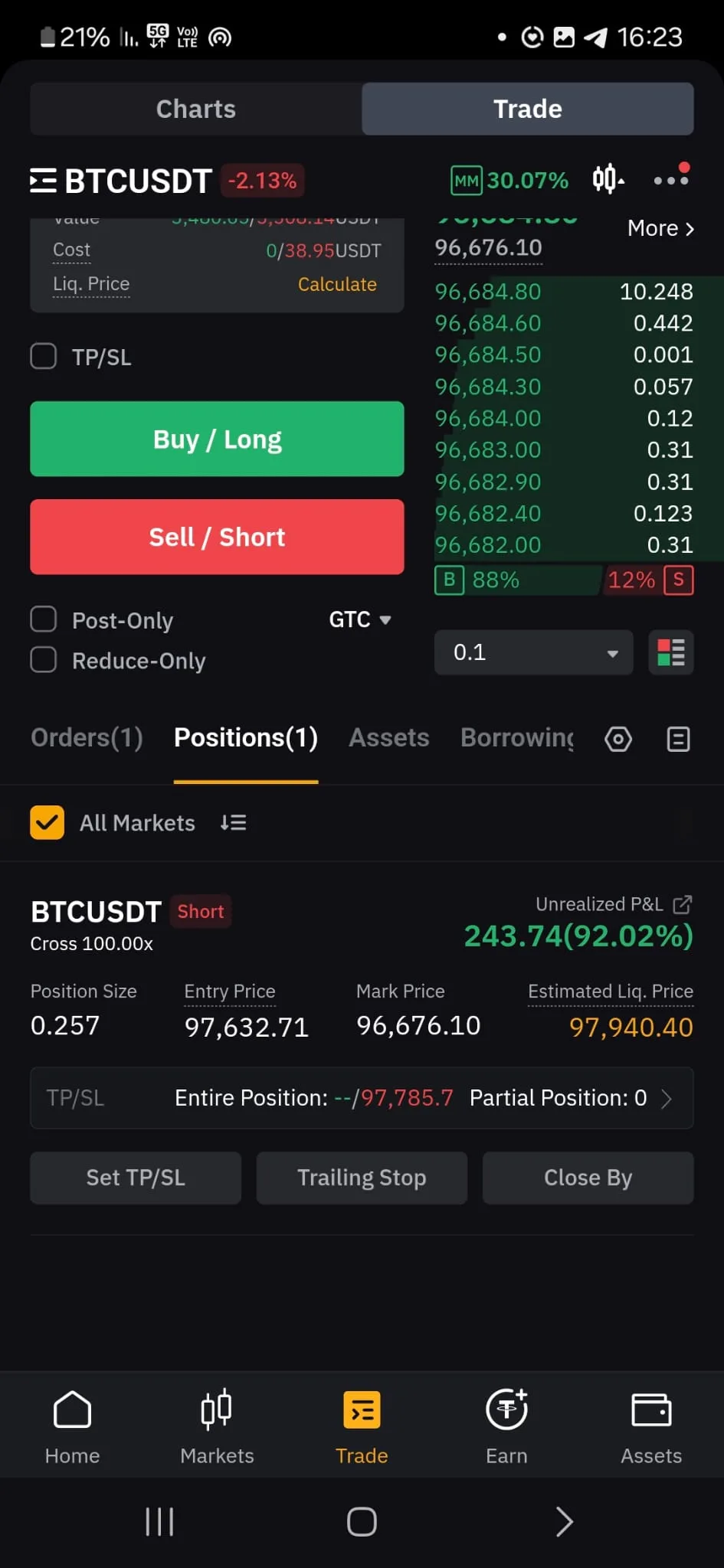This screenshot has width=724, height=1568.
Task: Go to the Earn section
Action: 506,1426
